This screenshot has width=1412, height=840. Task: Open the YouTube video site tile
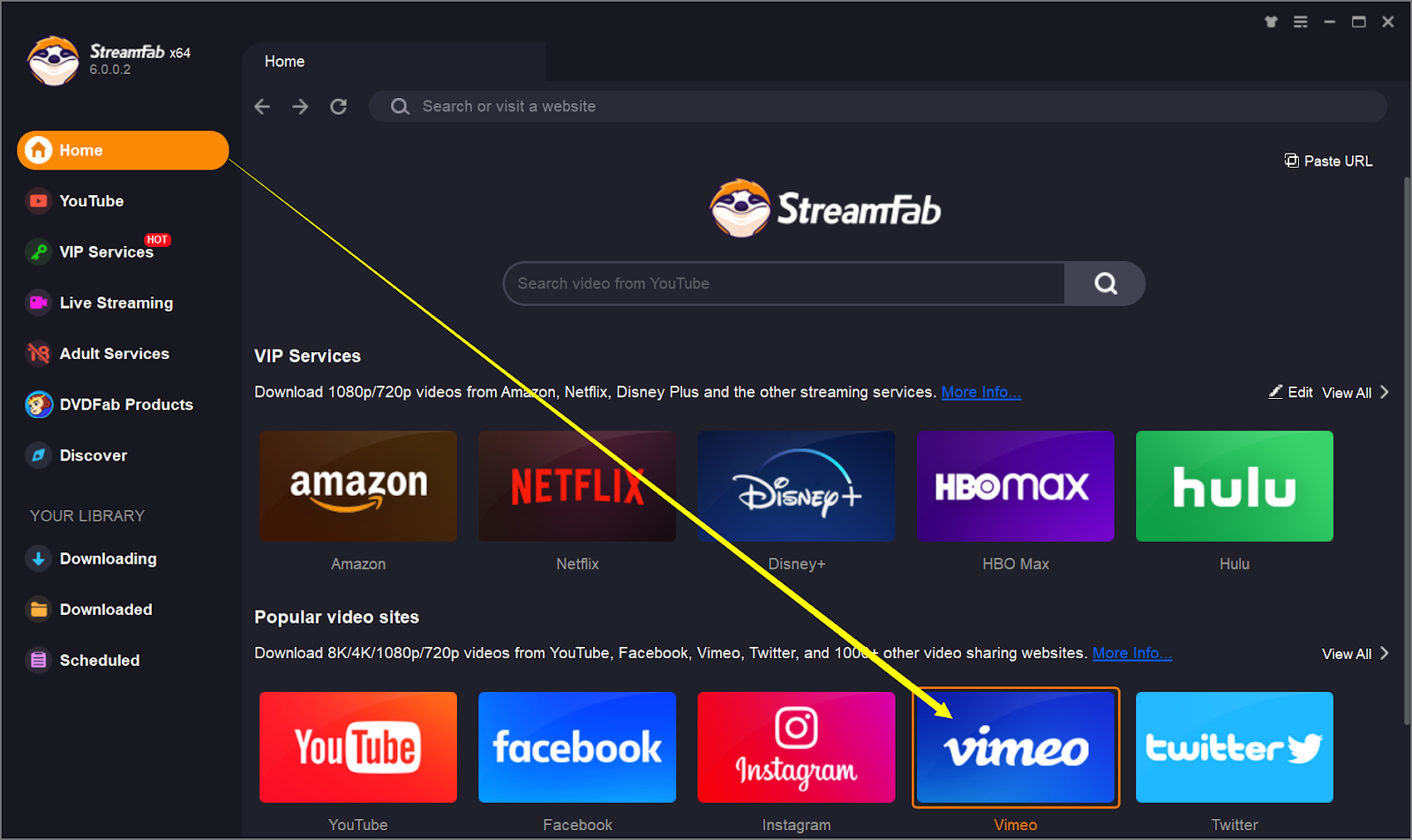(x=358, y=747)
